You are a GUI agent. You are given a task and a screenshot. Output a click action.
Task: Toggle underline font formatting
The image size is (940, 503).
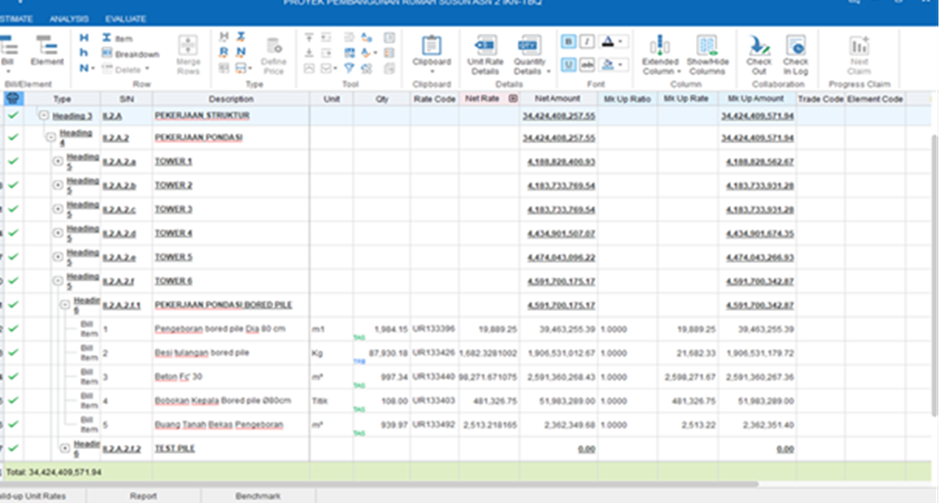(568, 65)
